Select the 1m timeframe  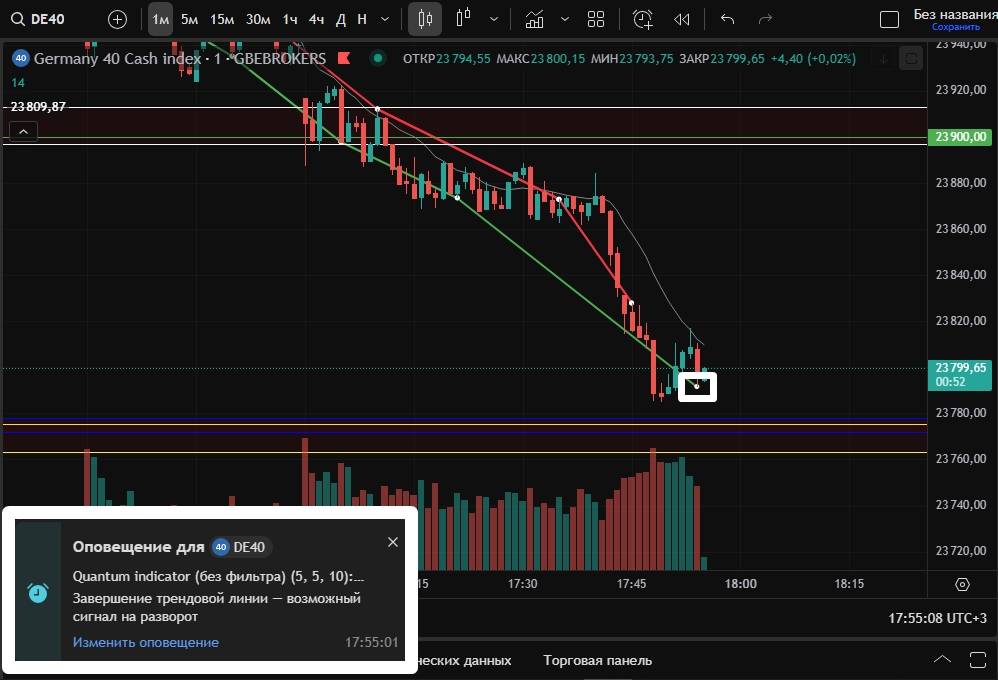coord(160,19)
